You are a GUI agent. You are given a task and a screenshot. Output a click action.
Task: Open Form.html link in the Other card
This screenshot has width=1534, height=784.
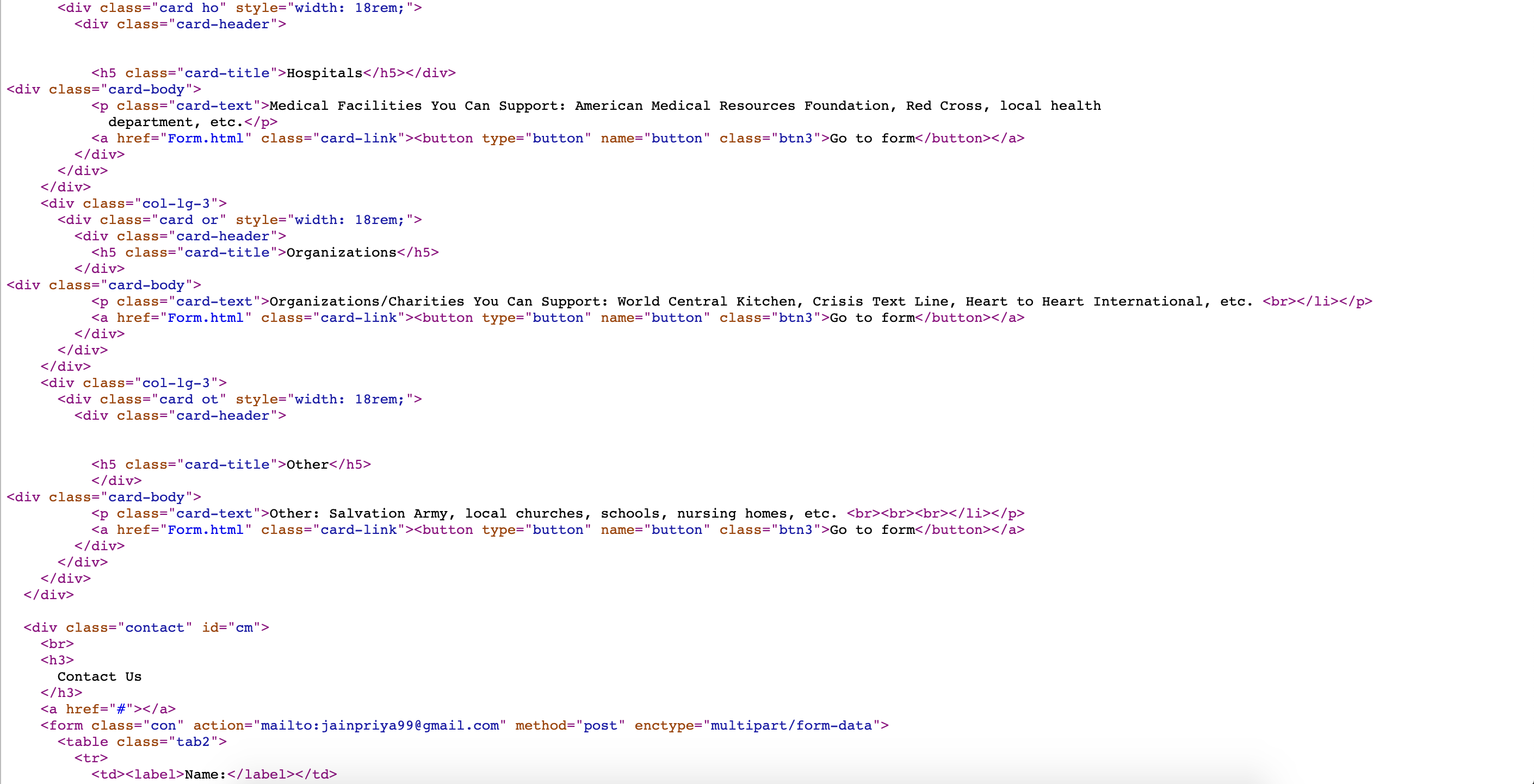point(206,530)
